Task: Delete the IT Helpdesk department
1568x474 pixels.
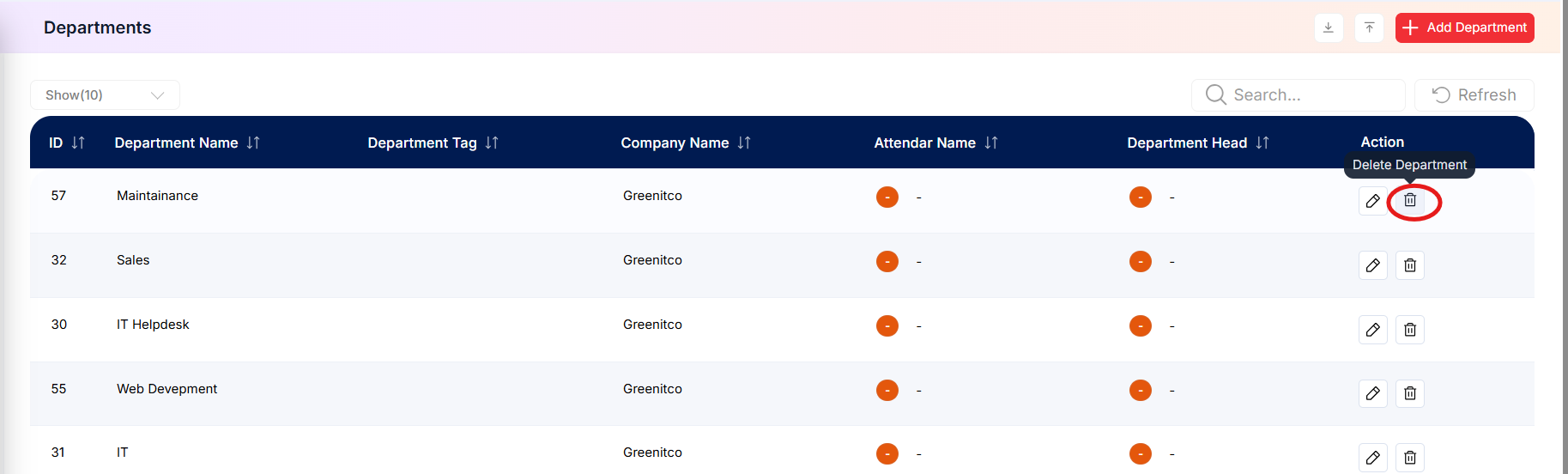Action: click(1410, 330)
